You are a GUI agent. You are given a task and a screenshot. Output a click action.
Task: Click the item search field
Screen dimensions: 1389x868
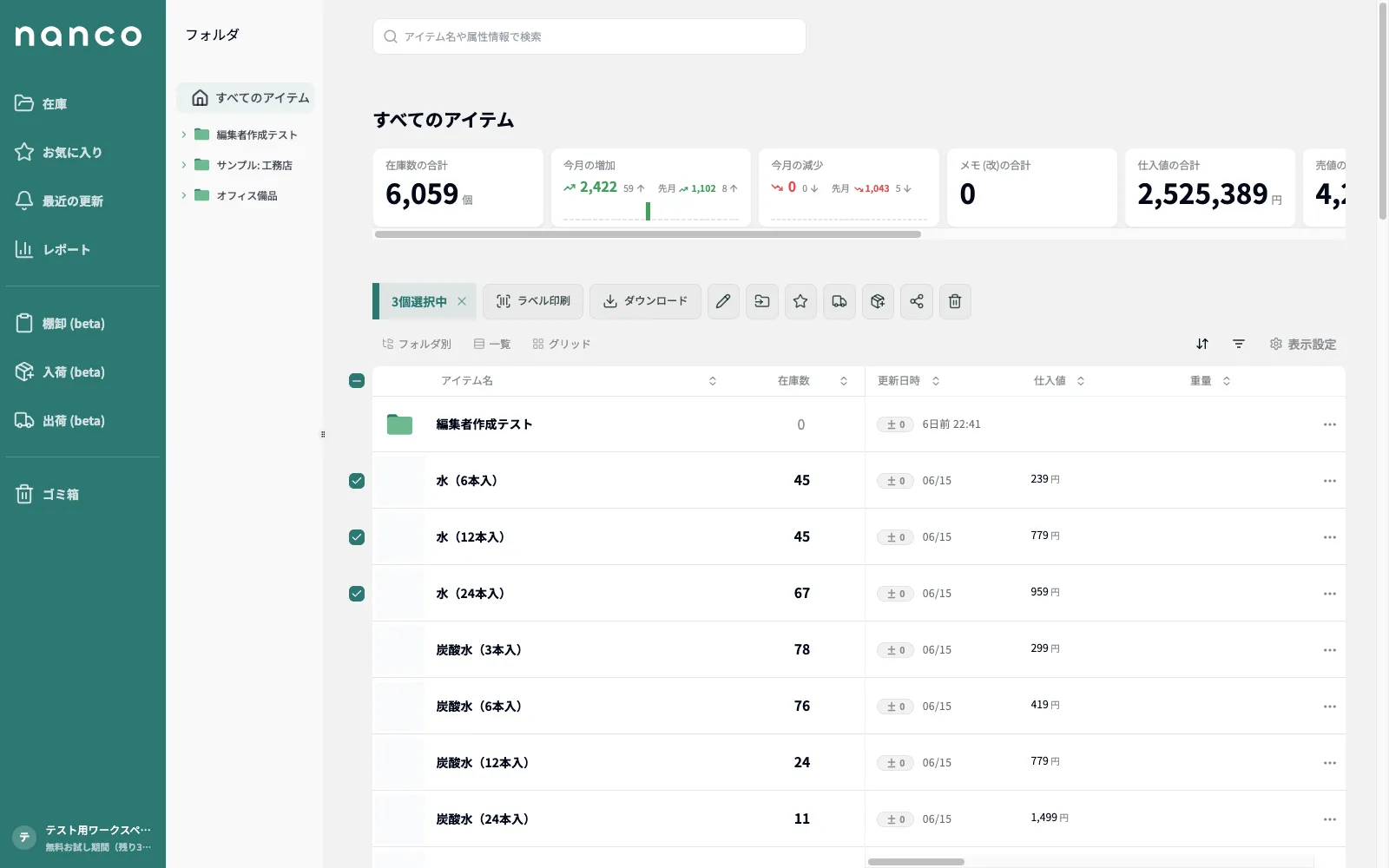coord(589,36)
